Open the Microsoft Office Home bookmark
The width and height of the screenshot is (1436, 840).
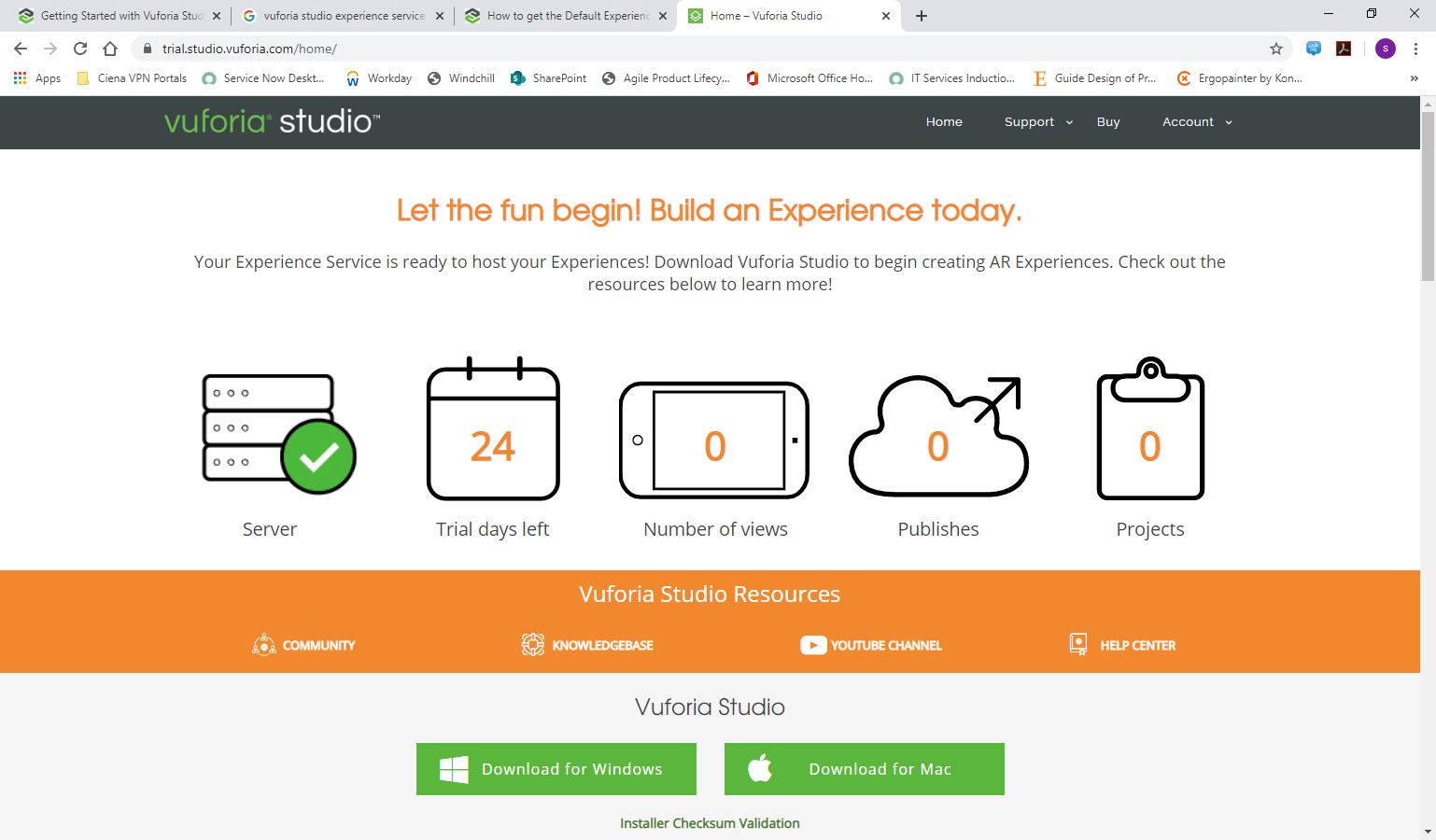pyautogui.click(x=810, y=78)
